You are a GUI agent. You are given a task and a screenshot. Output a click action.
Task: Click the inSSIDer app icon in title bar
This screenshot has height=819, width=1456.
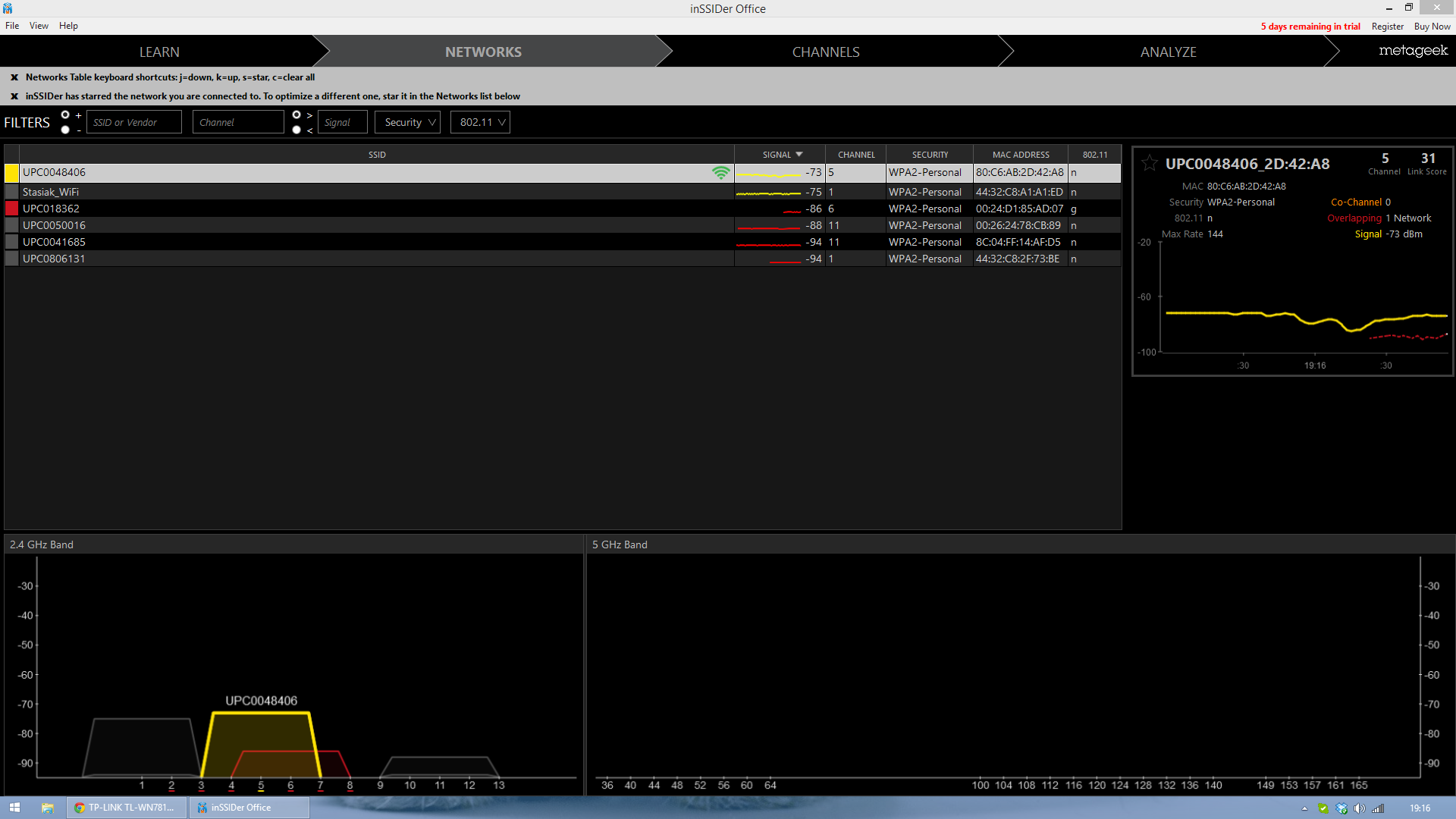point(8,8)
